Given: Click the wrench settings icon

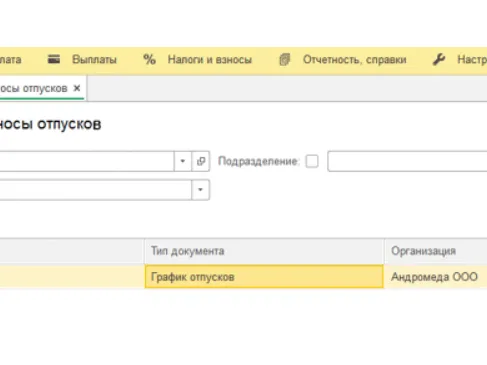Looking at the screenshot, I should point(439,60).
